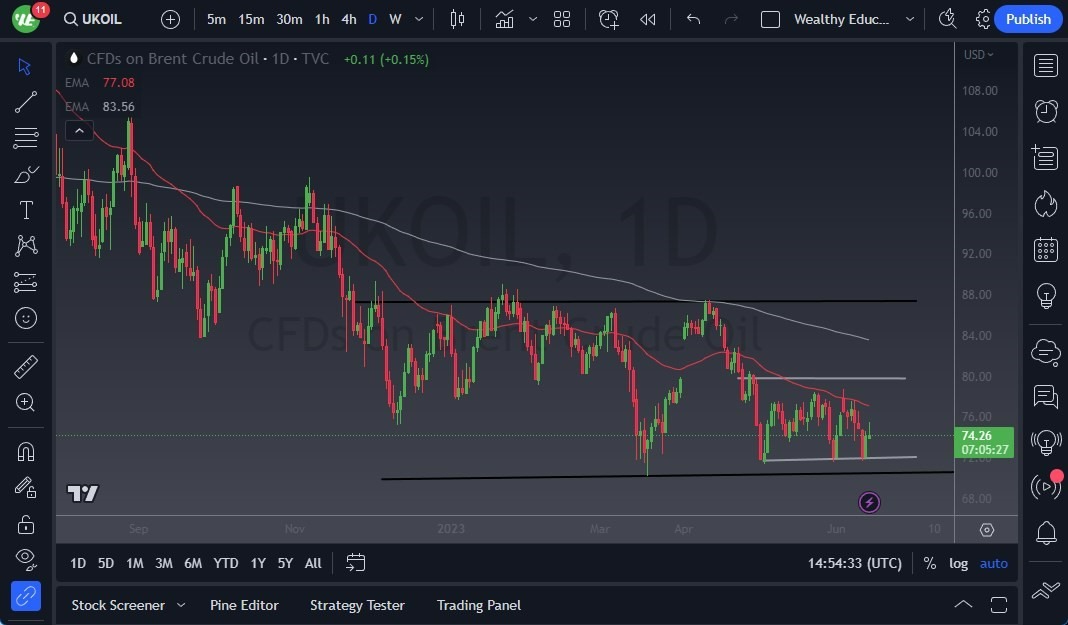Select the D daily timeframe
This screenshot has width=1068, height=625.
point(372,19)
